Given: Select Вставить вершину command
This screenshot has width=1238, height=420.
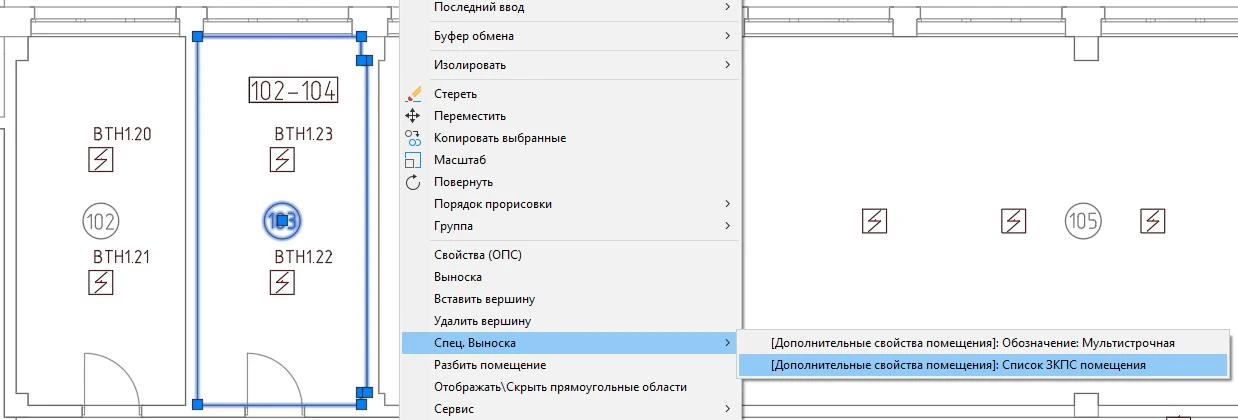Looking at the screenshot, I should (484, 299).
